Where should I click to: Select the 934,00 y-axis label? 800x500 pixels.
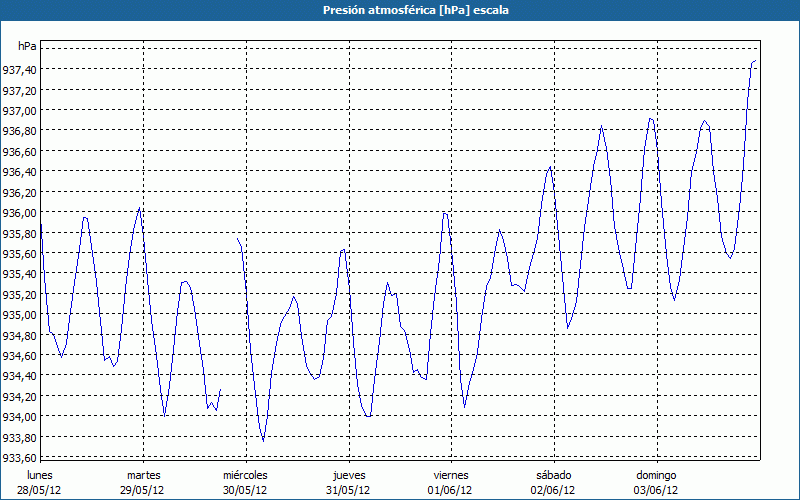coord(20,417)
